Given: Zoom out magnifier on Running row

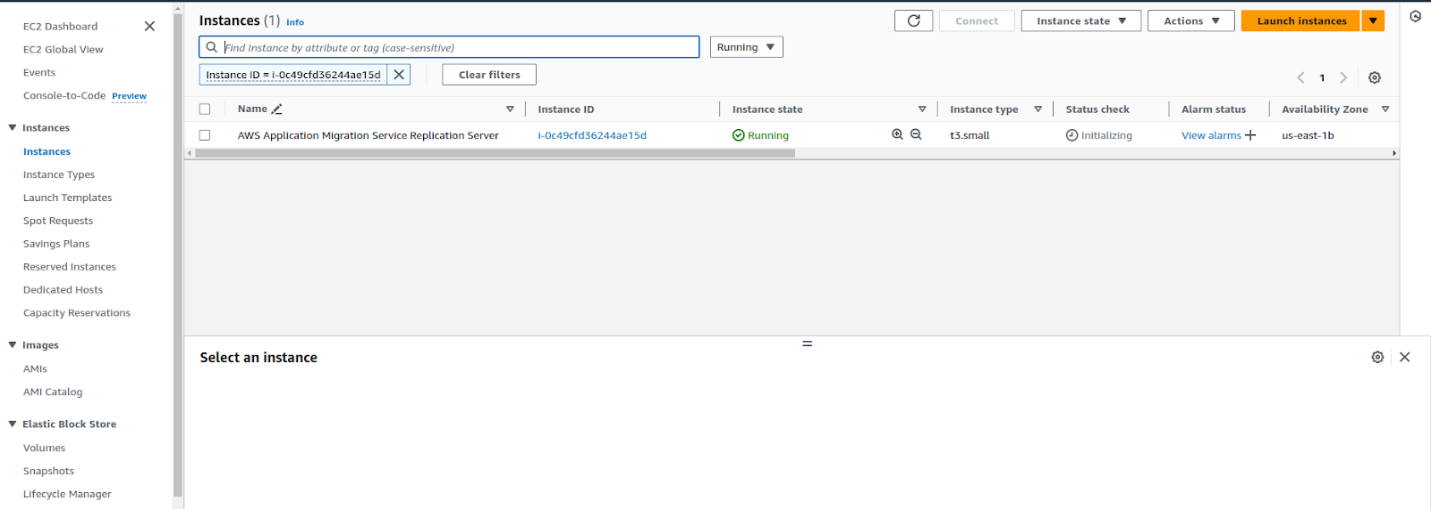Looking at the screenshot, I should click(x=916, y=135).
